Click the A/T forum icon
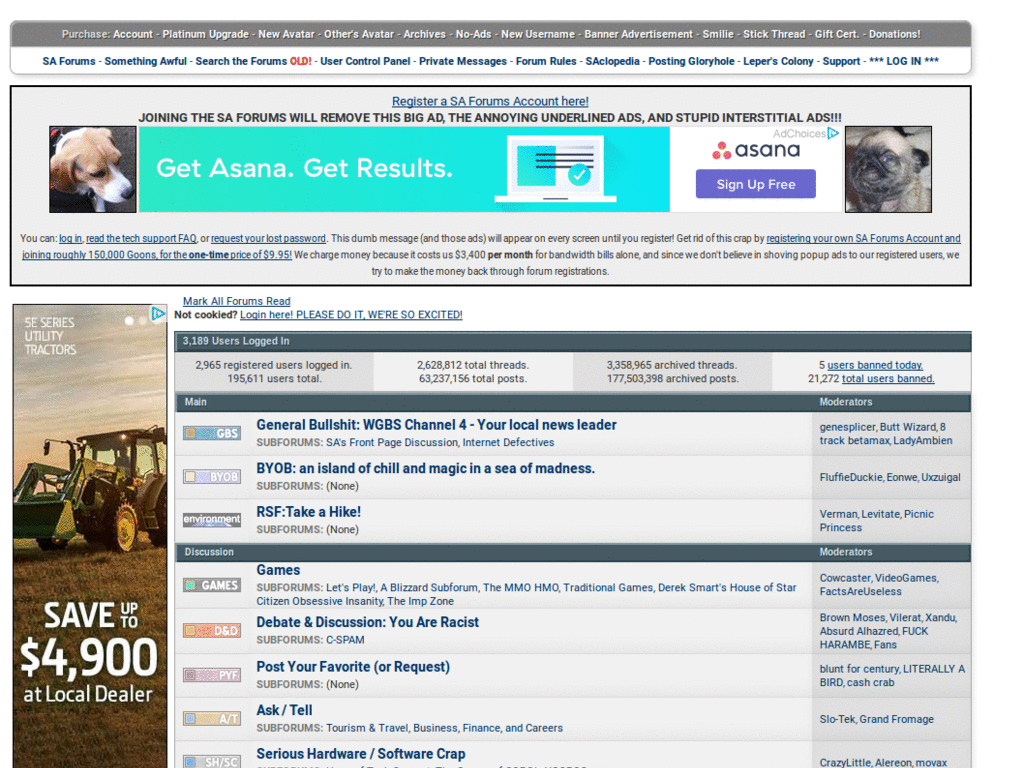 pos(212,719)
